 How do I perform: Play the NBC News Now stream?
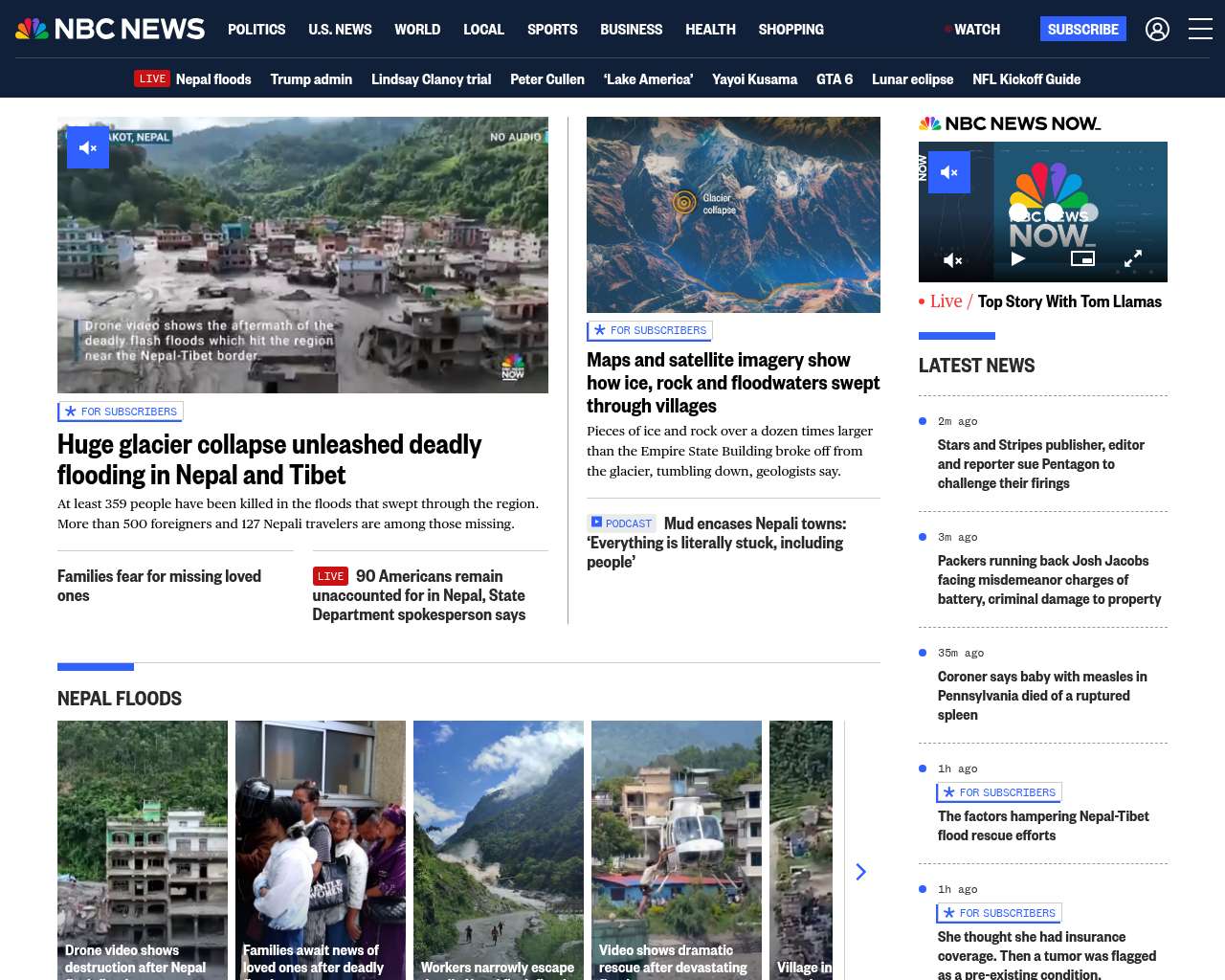[x=1018, y=258]
